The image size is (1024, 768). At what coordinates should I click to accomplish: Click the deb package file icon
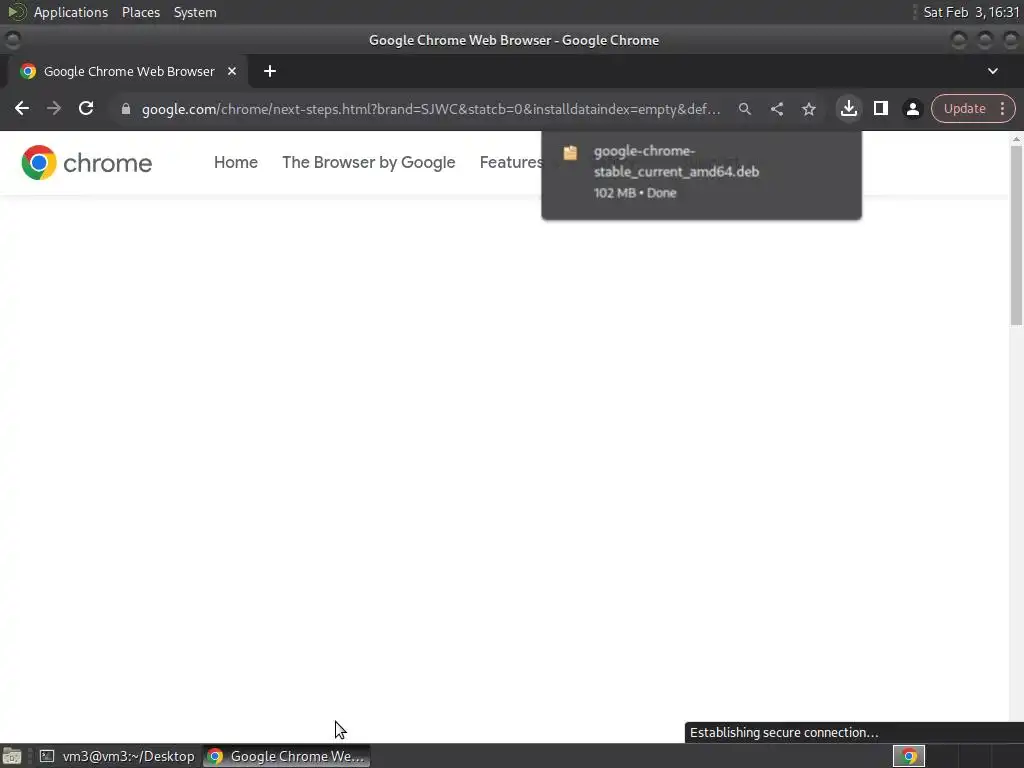coord(570,152)
